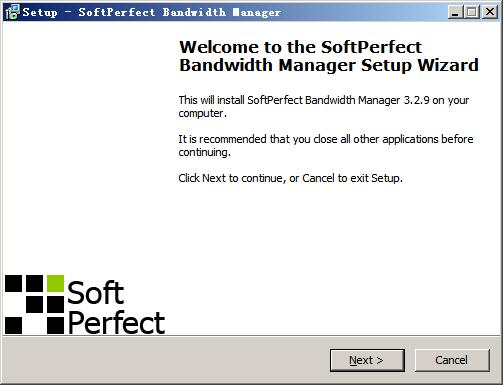Abort installation via the Cancel button

point(452,360)
